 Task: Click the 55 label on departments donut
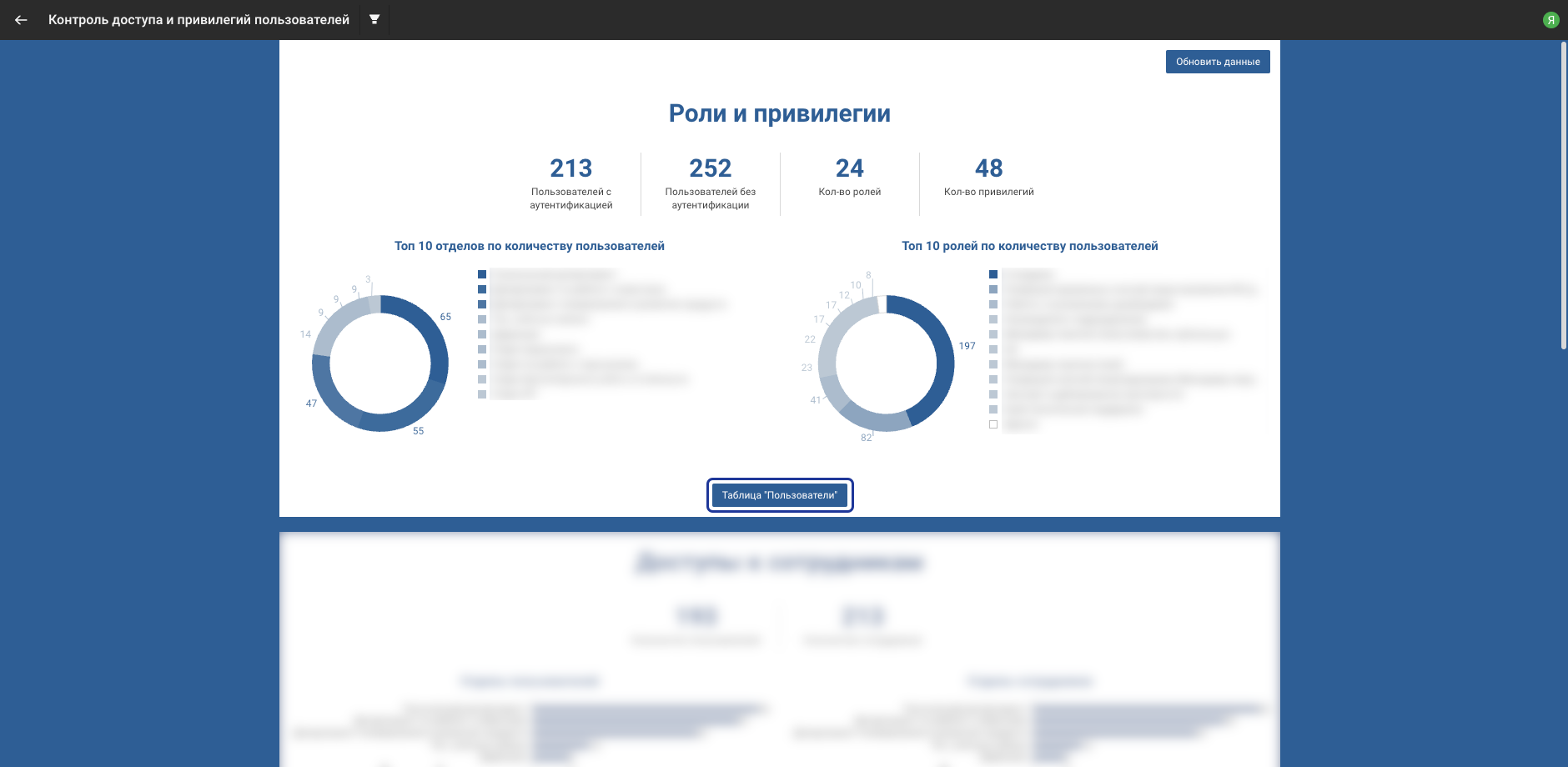coord(418,431)
